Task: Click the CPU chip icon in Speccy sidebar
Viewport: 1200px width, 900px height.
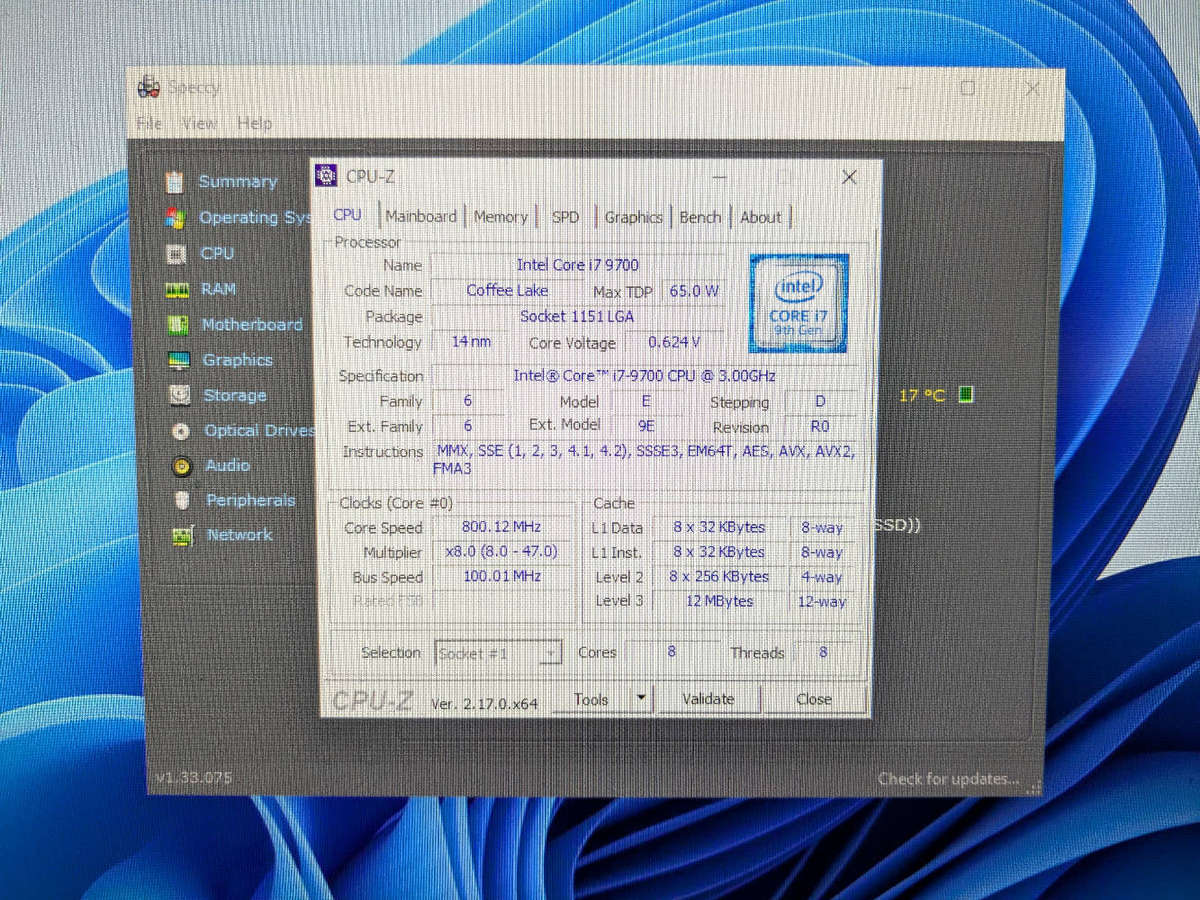Action: [176, 254]
